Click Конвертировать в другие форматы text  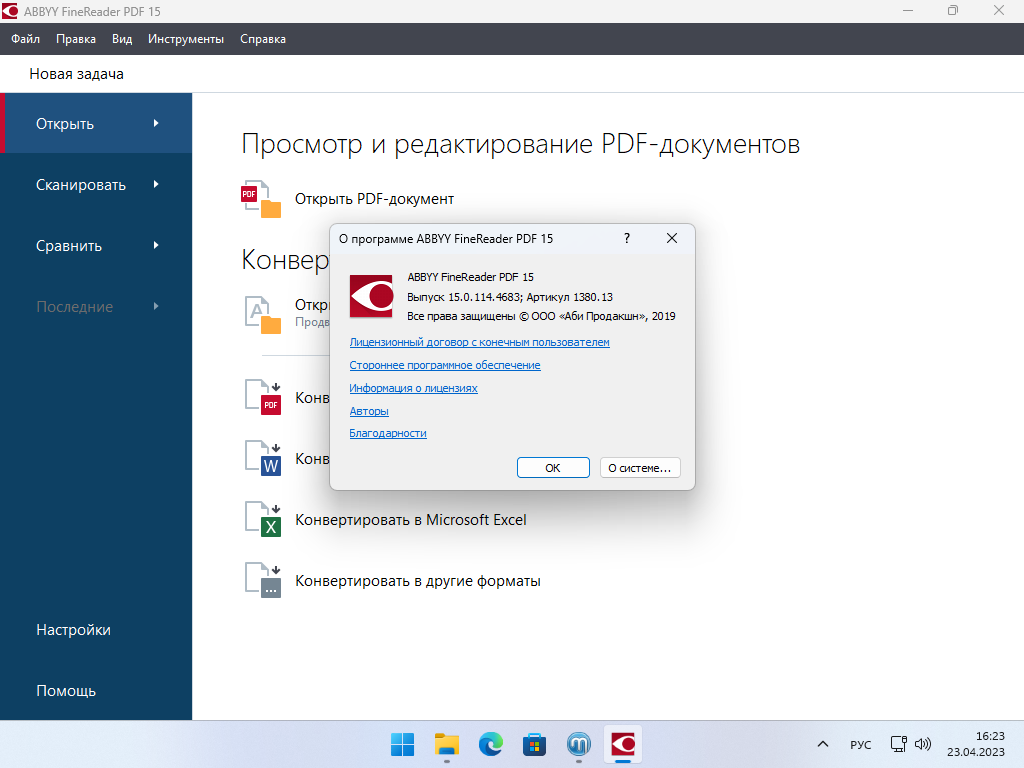[x=418, y=581]
